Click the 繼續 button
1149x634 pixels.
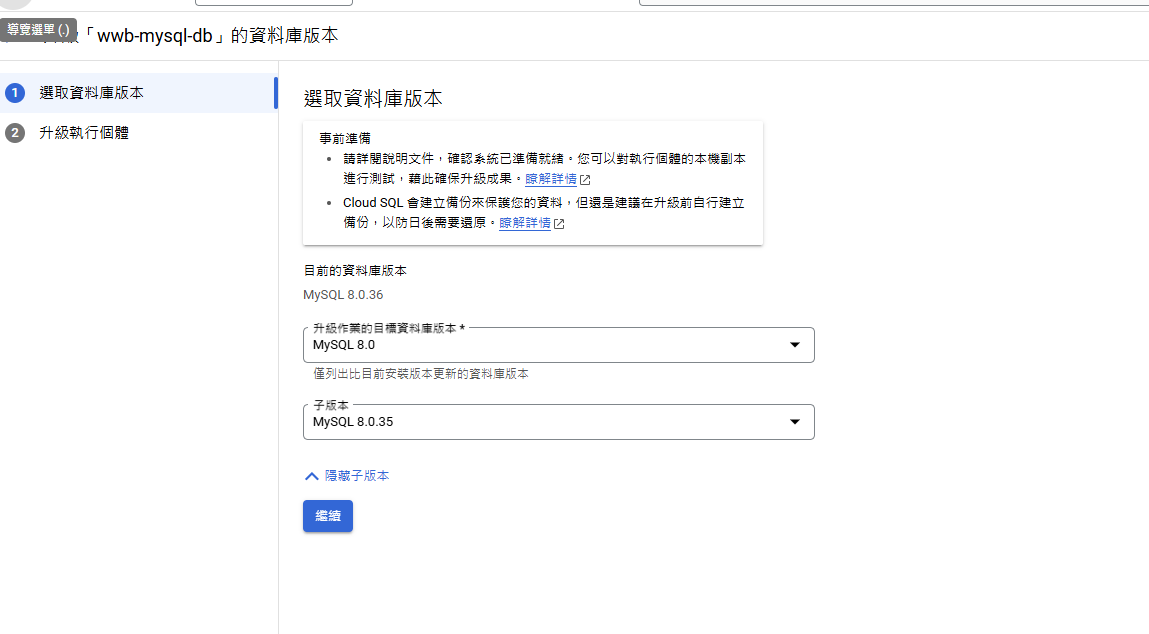click(x=328, y=516)
